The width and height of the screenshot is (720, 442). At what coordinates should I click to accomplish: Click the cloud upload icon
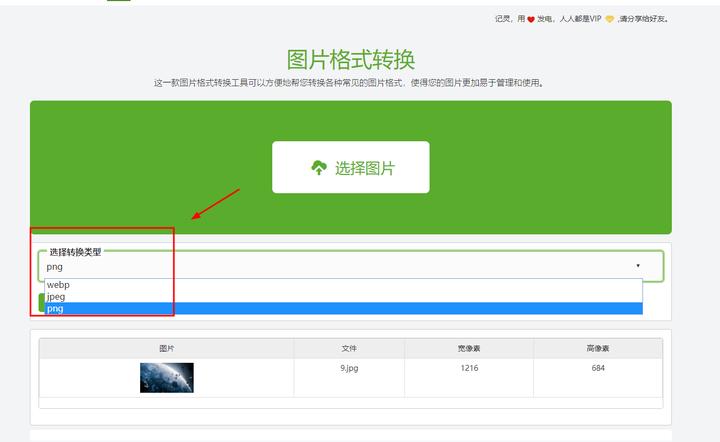tap(319, 168)
